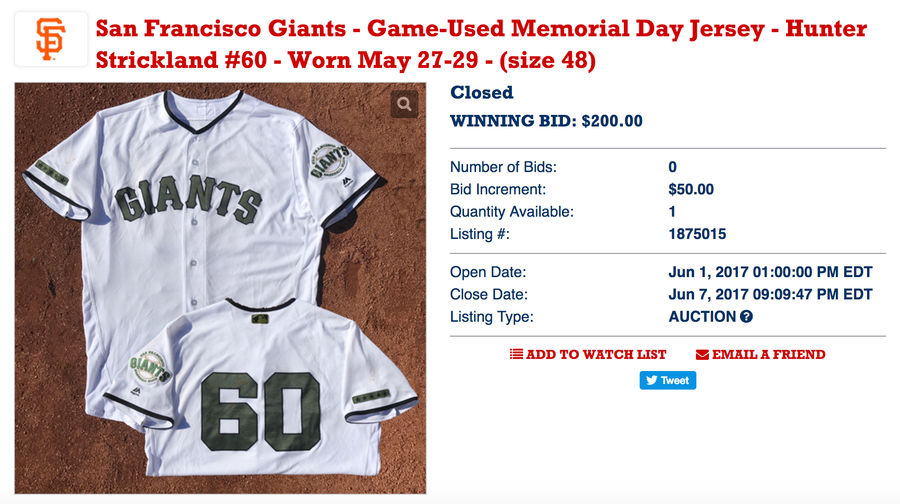
Task: Click the Twitter bird icon in Tweet button
Action: (651, 381)
